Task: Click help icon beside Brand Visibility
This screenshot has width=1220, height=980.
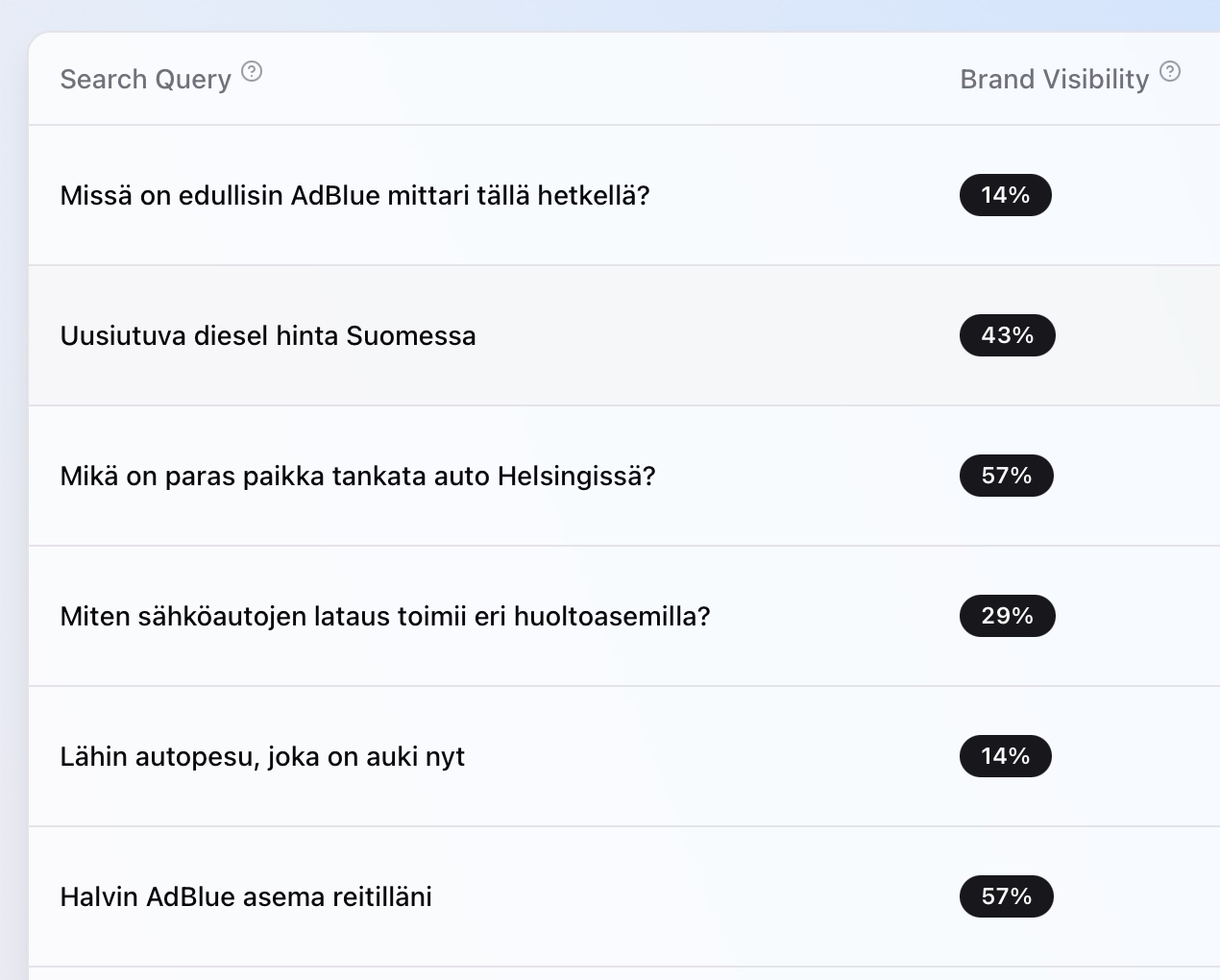Action: (x=1169, y=72)
